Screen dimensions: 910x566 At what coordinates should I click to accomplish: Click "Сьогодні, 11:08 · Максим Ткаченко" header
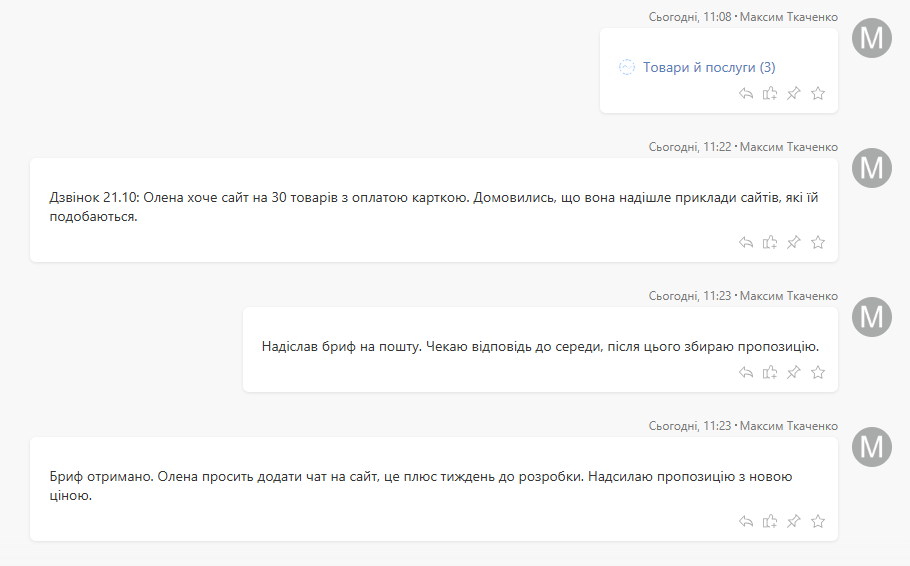pyautogui.click(x=743, y=17)
